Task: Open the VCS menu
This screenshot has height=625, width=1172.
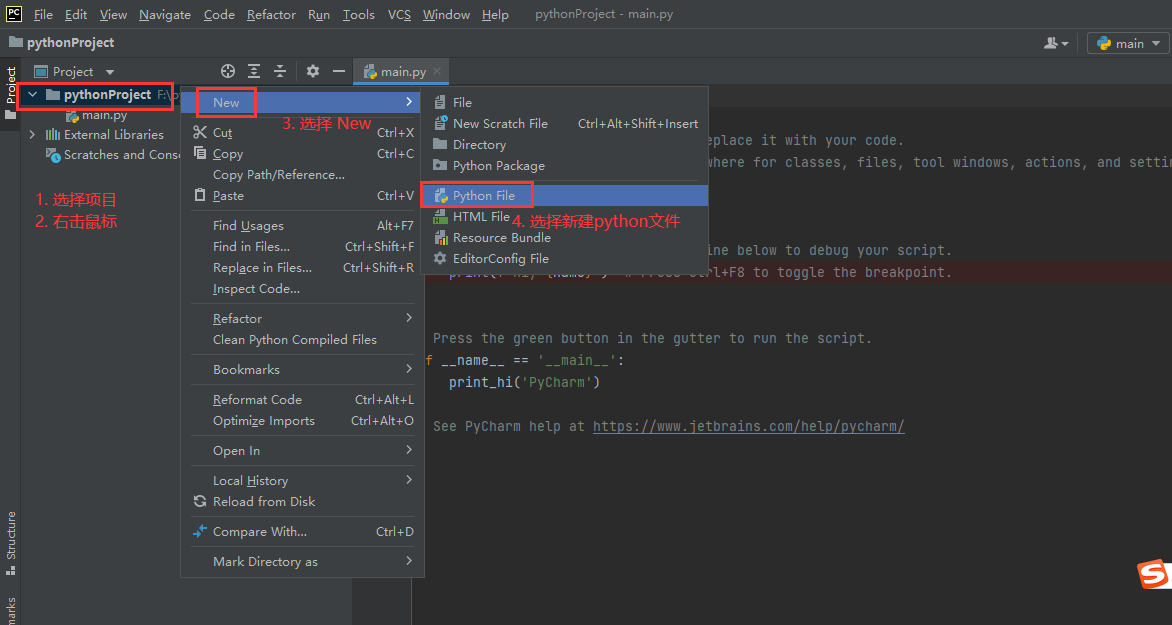Action: pos(399,15)
